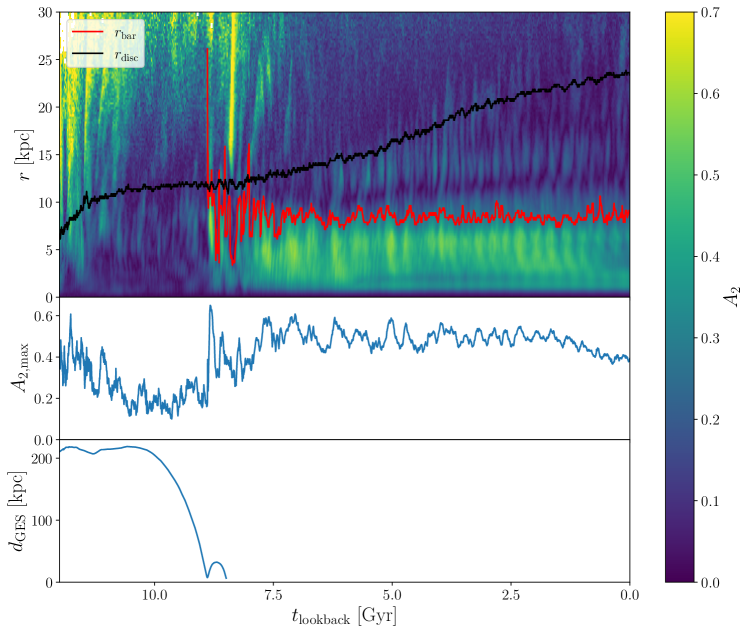Click the black r_disc legend line sample

87,53
